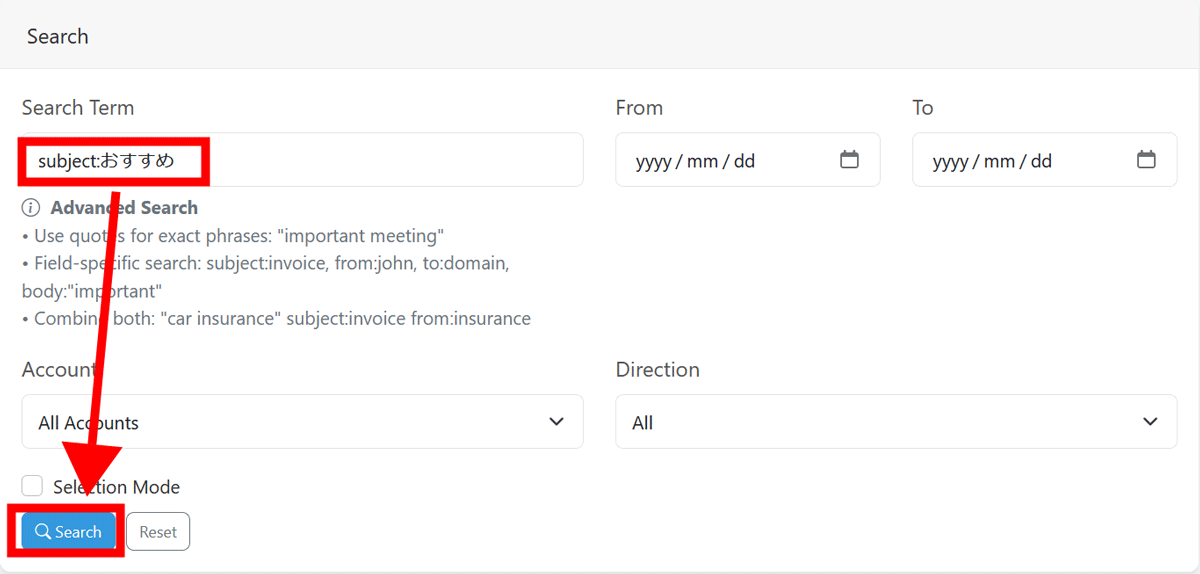Select the day segment in the To date
Viewport: 1200px width, 574px height.
(1041, 161)
